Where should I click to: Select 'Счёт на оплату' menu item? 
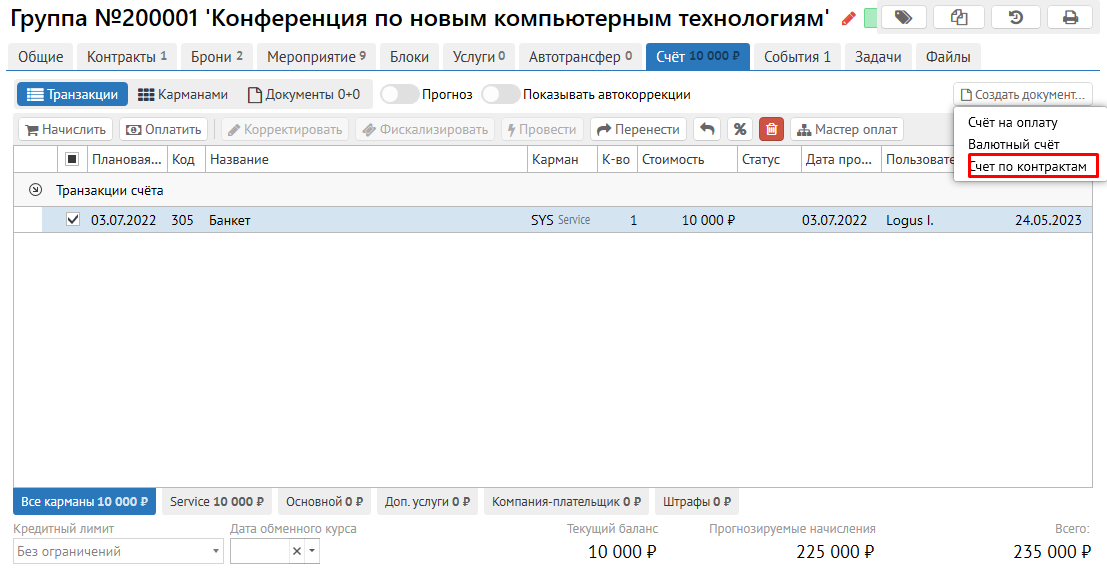point(1012,122)
